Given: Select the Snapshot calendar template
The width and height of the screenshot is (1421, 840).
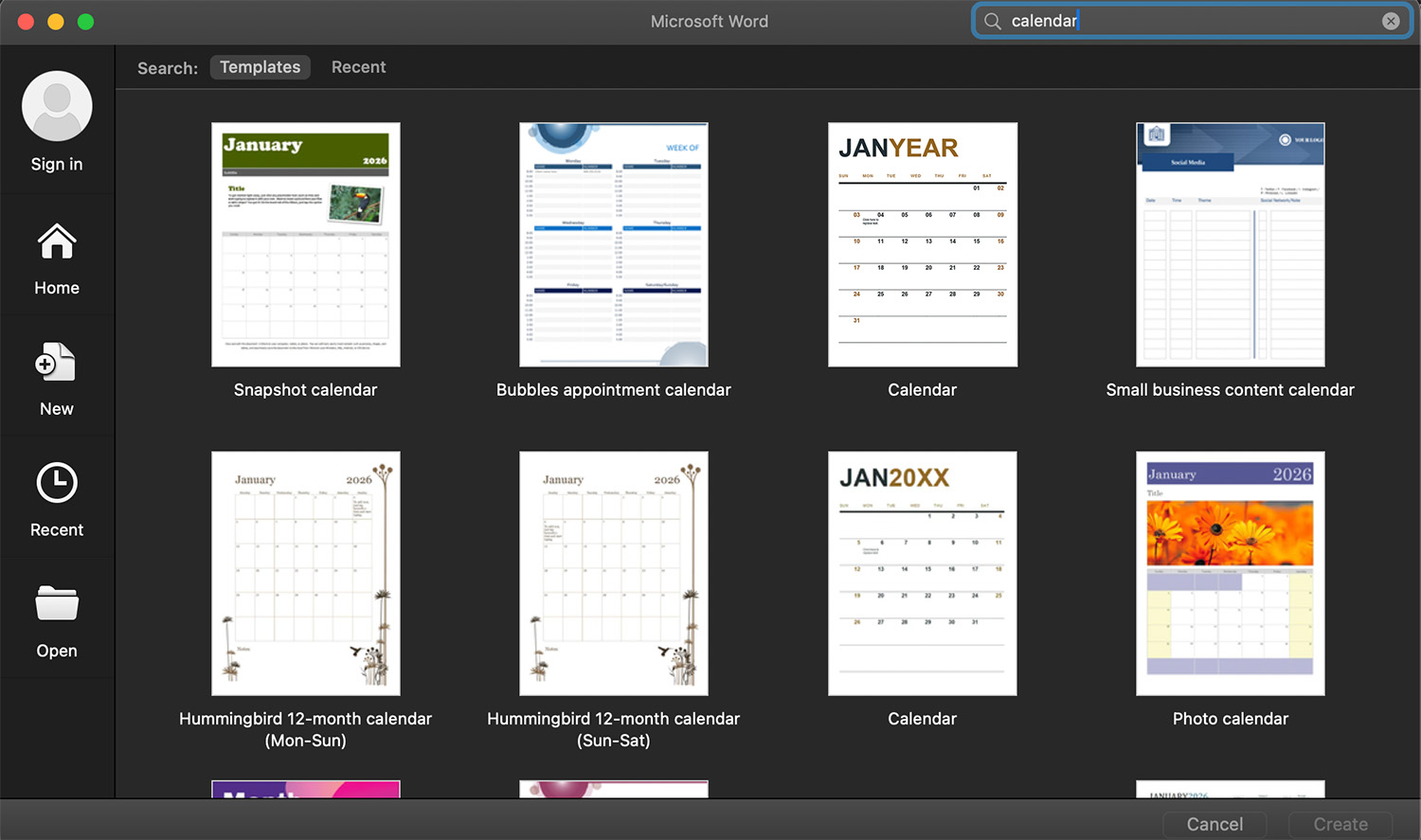Looking at the screenshot, I should [305, 243].
